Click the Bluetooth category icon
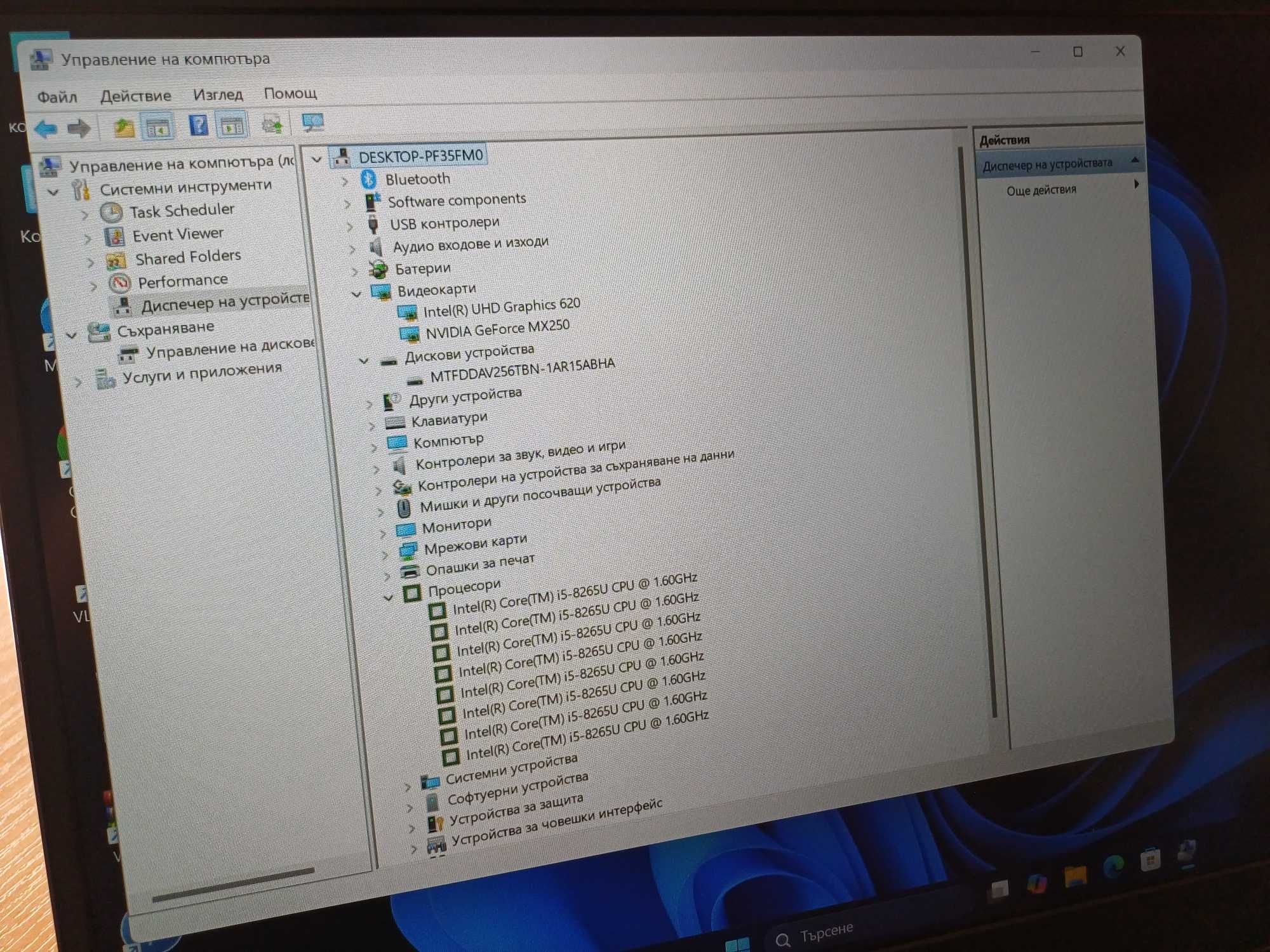The width and height of the screenshot is (1270, 952). coord(368,179)
